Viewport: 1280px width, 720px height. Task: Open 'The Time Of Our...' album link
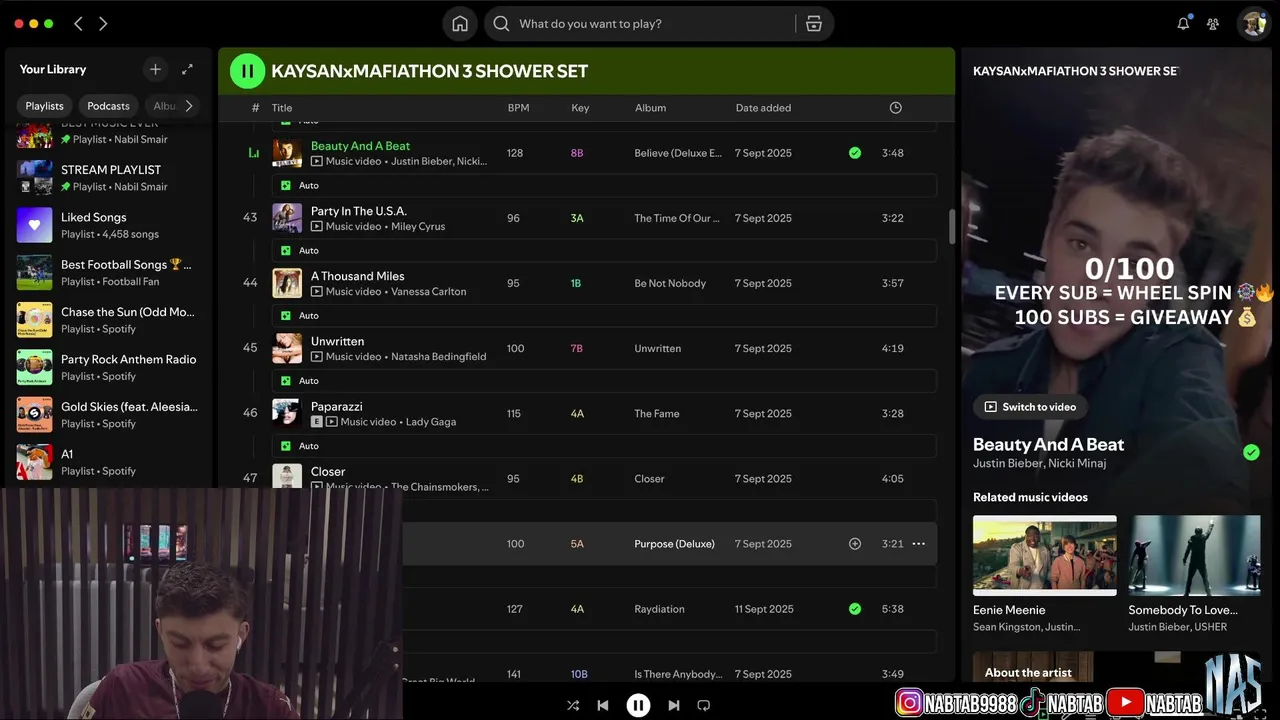click(x=677, y=218)
